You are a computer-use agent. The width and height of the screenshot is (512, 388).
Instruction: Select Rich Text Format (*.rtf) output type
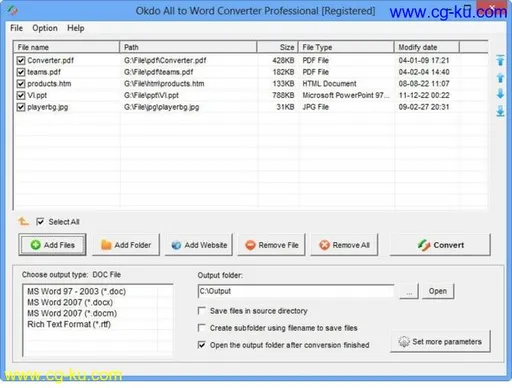(x=69, y=324)
